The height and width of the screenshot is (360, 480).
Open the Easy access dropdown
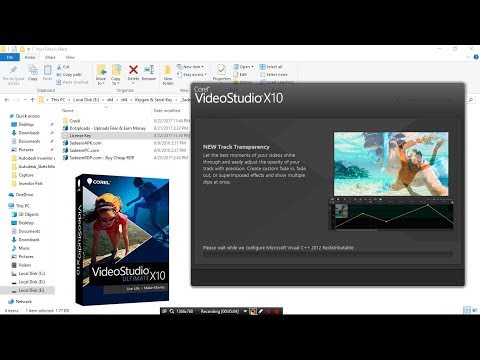coord(192,75)
